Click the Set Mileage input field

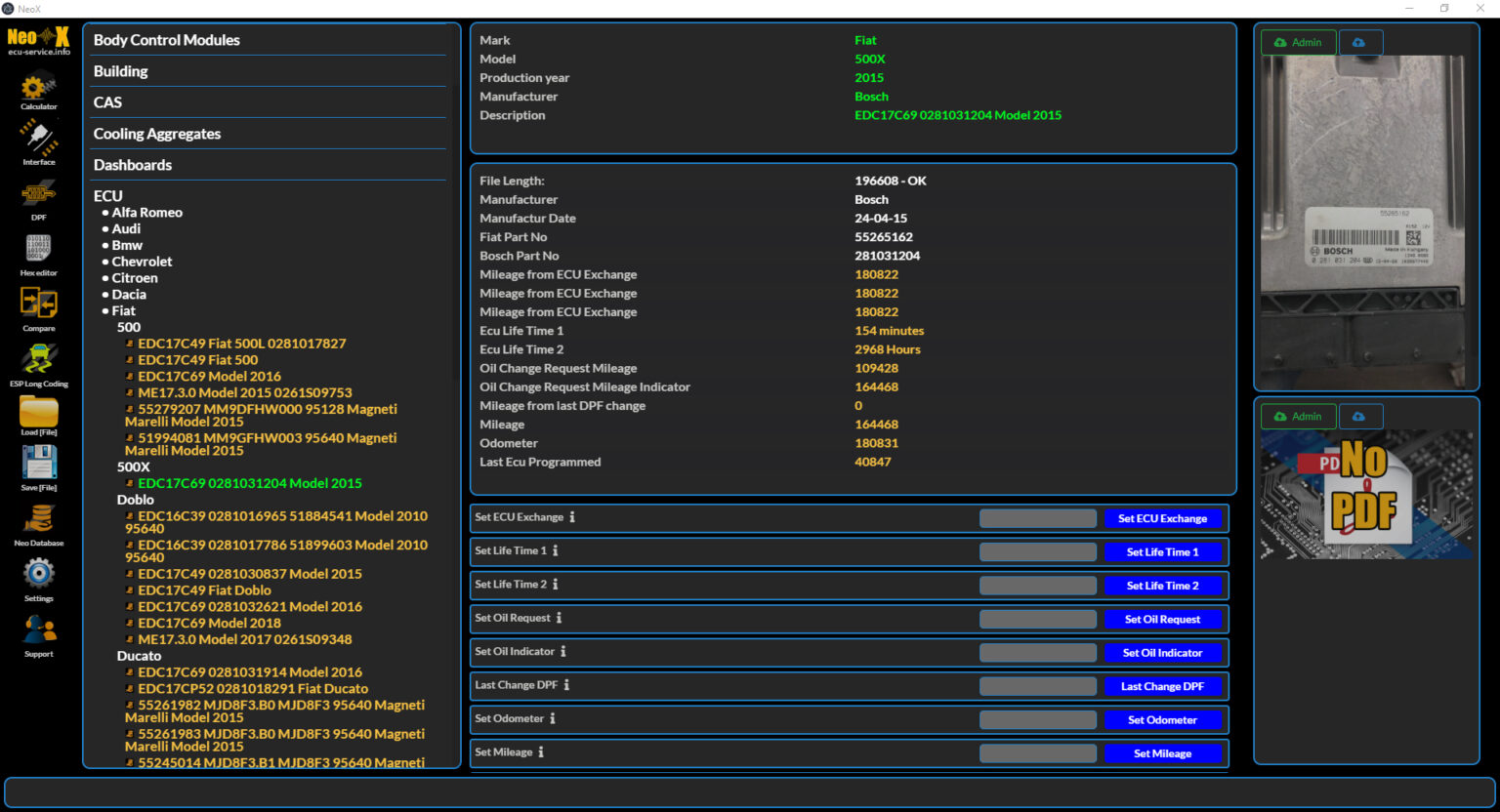click(1037, 753)
